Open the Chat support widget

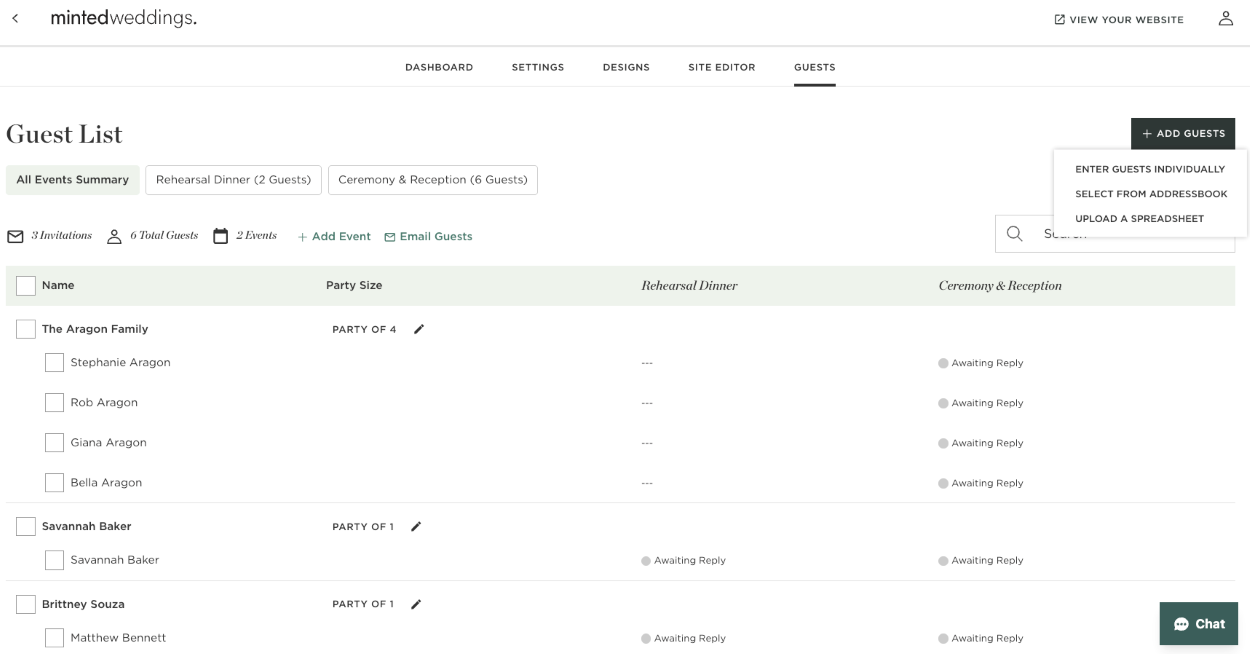coord(1198,623)
